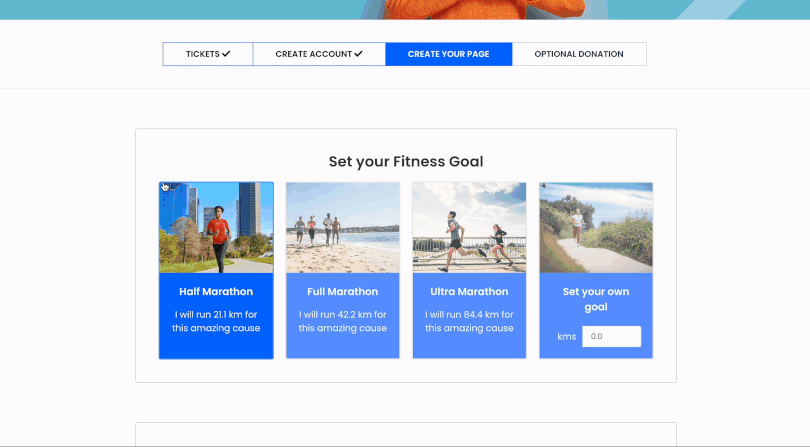Viewport: 810px width, 447px height.
Task: Click the trail runner own-goal photo
Action: tap(596, 228)
